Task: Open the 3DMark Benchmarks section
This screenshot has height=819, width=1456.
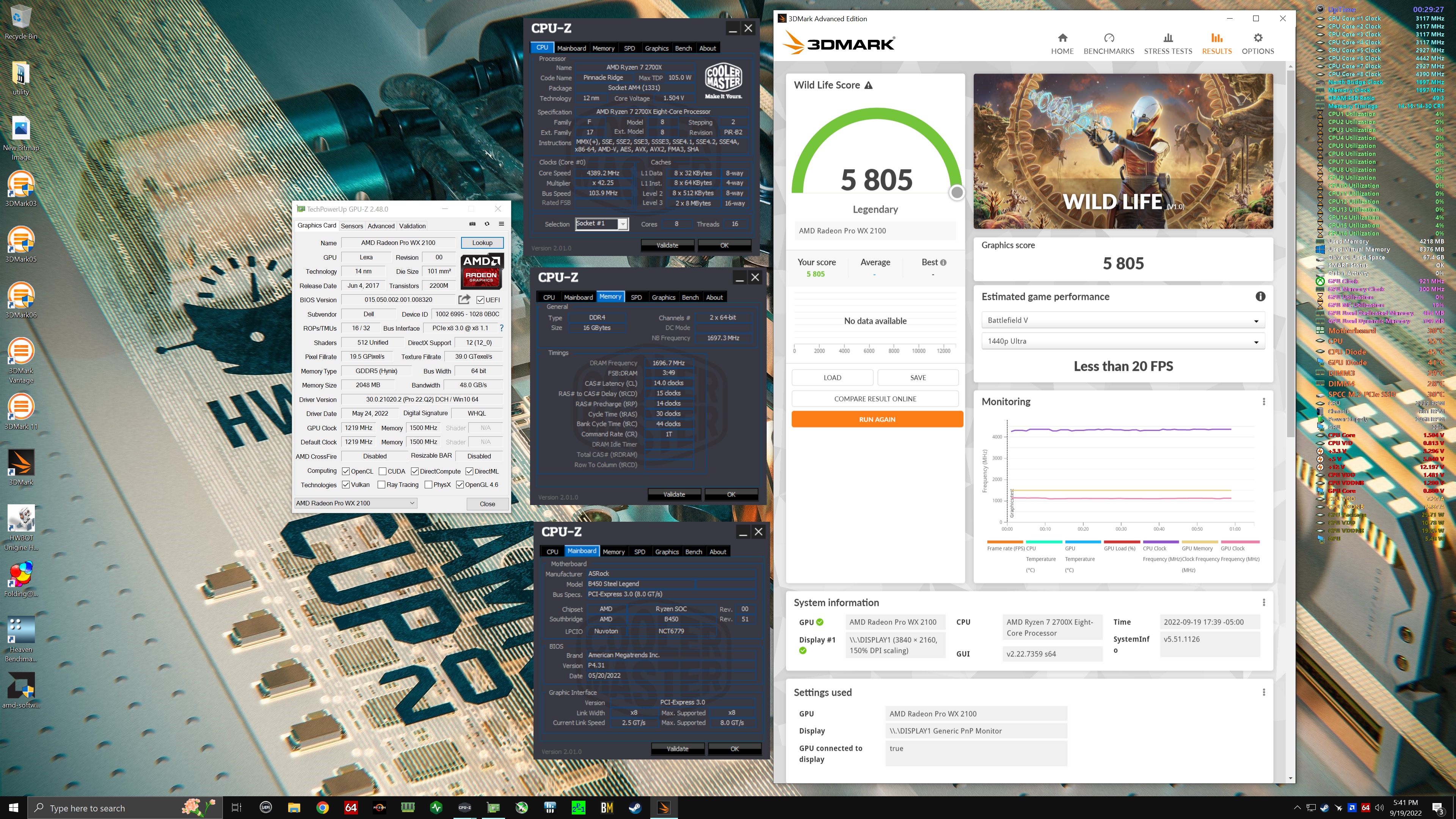Action: click(1108, 44)
